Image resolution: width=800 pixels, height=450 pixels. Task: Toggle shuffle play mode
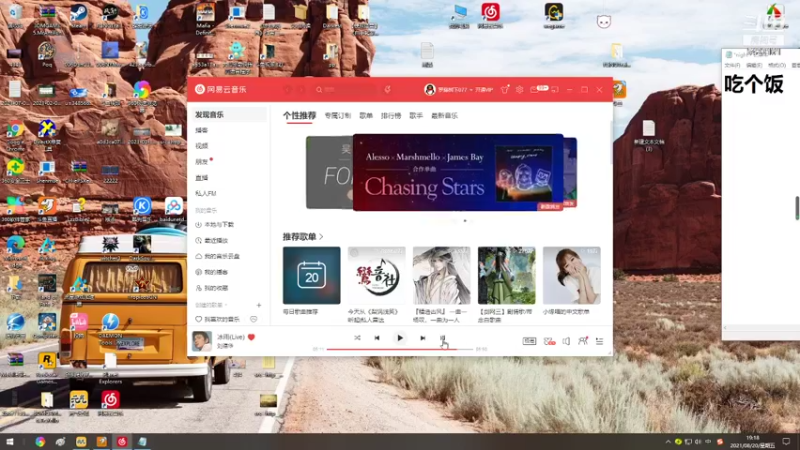tap(357, 338)
